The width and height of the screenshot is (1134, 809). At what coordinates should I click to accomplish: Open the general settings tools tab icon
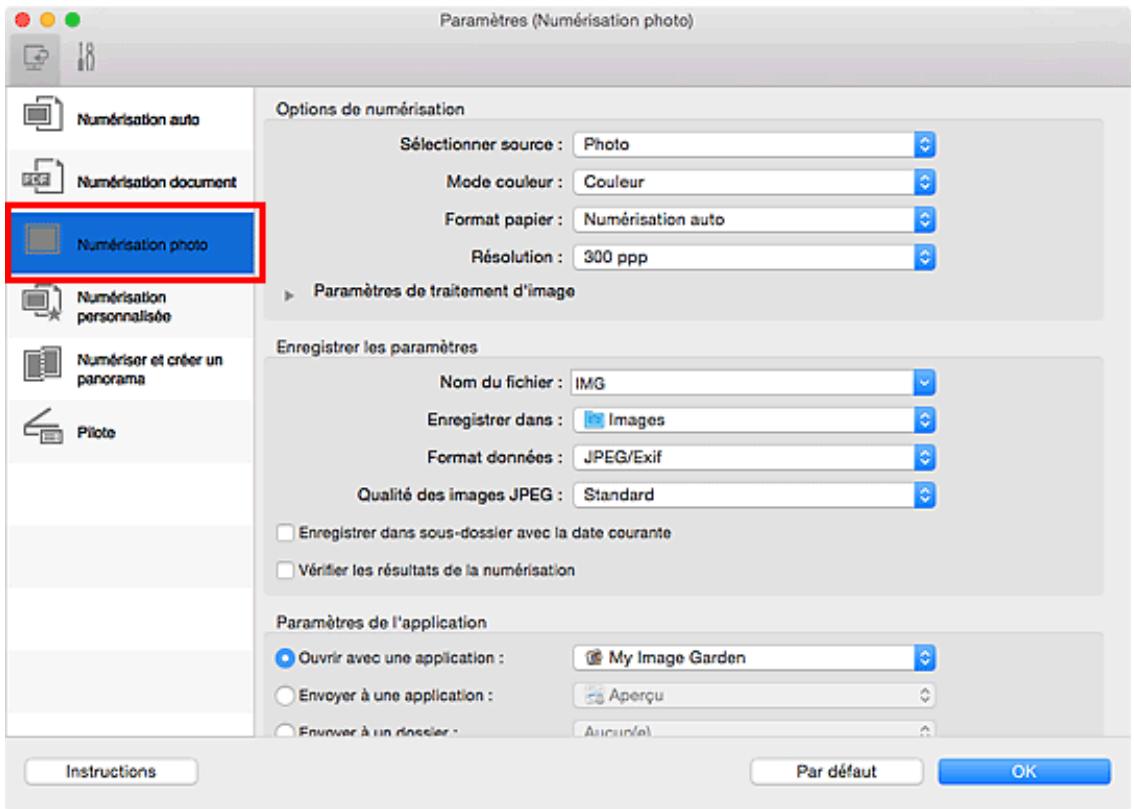click(84, 59)
